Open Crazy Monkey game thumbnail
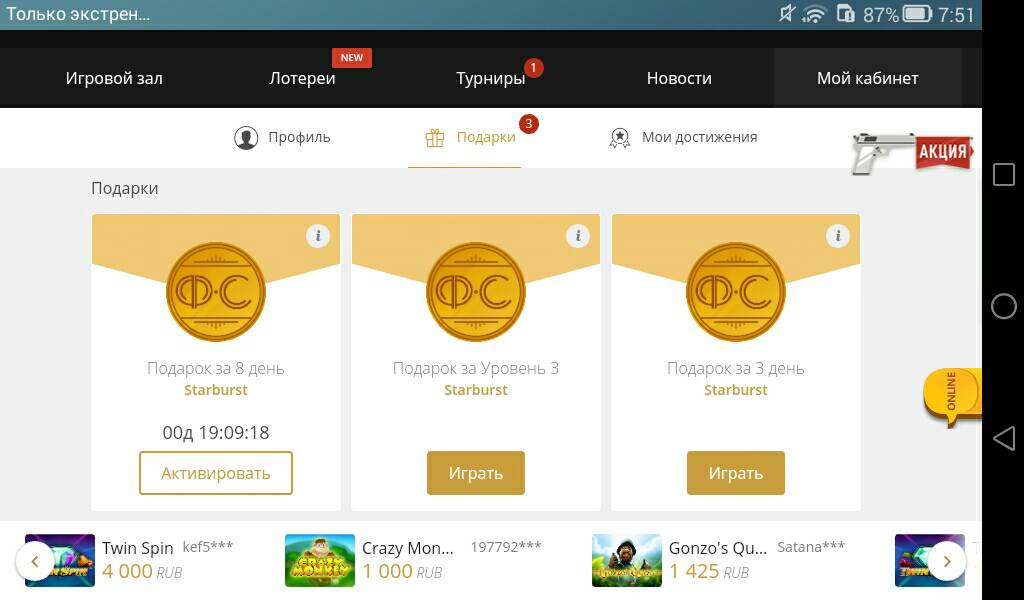 320,560
